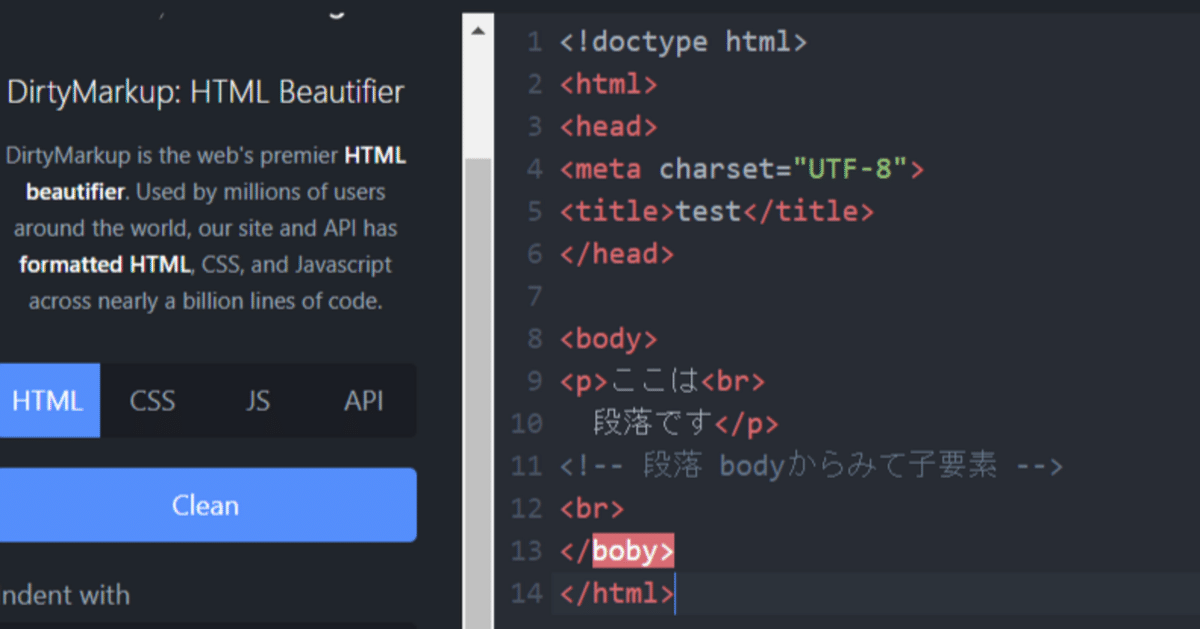1200x629 pixels.
Task: Click line number 13 in gutter
Action: point(526,550)
